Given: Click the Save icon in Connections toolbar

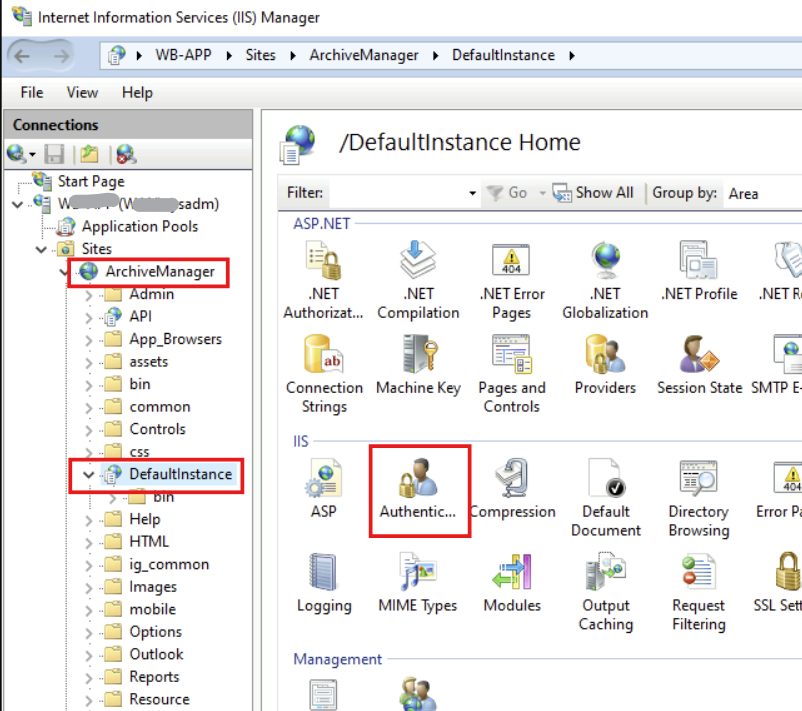Looking at the screenshot, I should click(54, 154).
